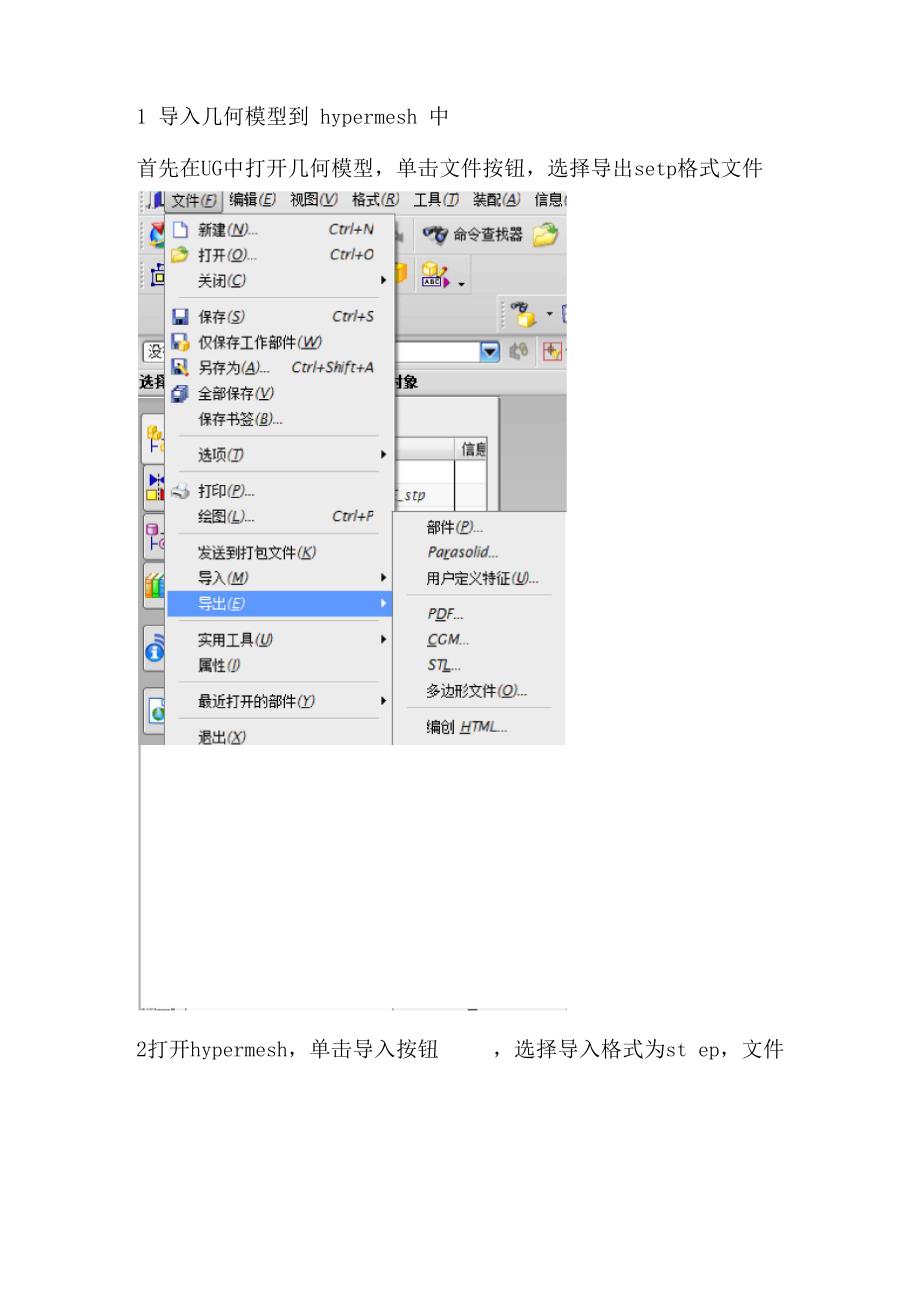Open the 视图(V) menu in menu bar

pyautogui.click(x=313, y=200)
